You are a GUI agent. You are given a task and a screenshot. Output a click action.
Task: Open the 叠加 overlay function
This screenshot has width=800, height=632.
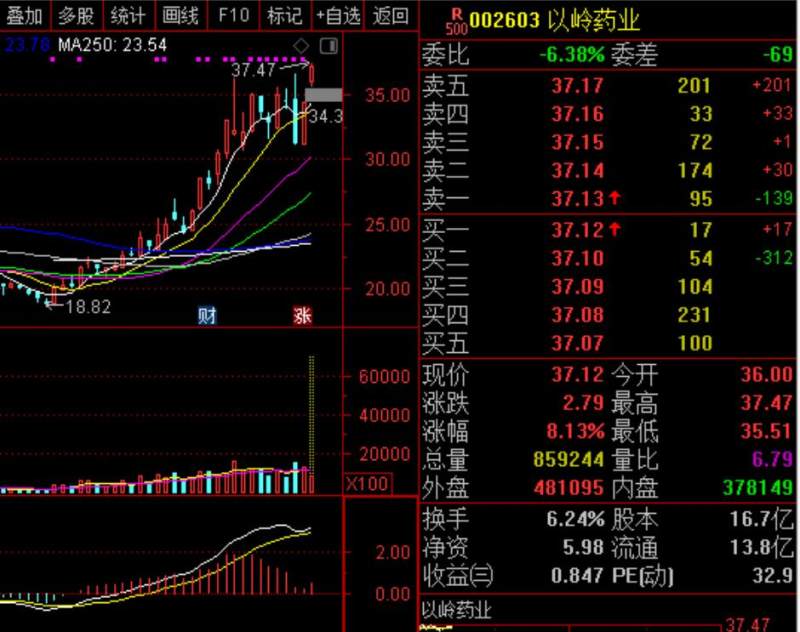[24, 16]
